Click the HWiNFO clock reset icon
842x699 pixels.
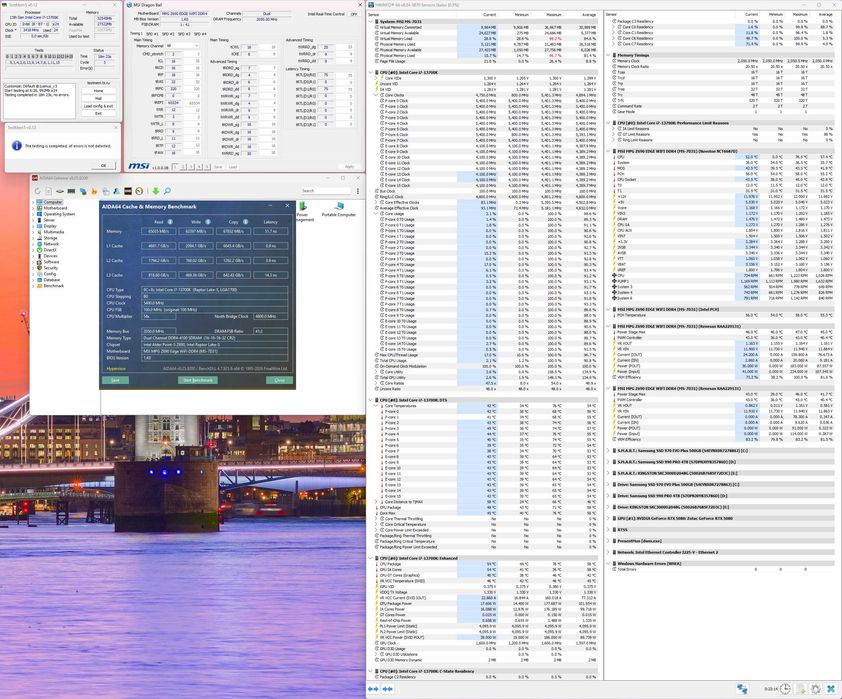click(x=785, y=689)
